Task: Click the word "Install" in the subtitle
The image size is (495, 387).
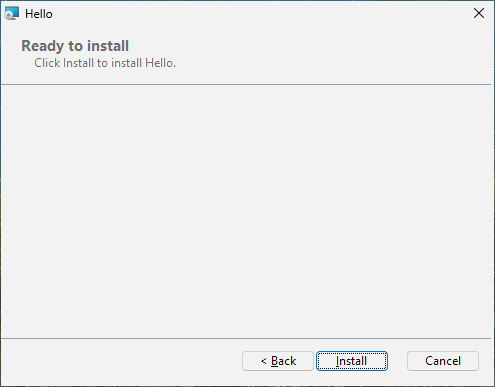Action: click(x=78, y=63)
